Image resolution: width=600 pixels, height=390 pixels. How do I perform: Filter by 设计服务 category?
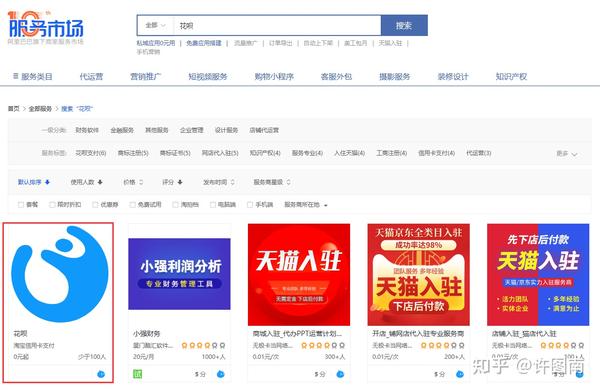(x=227, y=130)
